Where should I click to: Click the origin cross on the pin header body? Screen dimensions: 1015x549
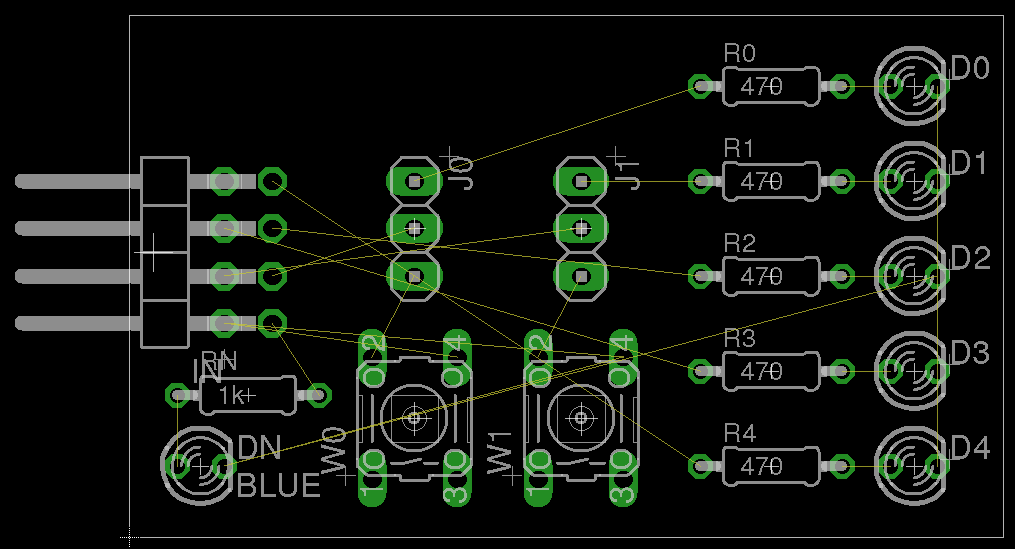pyautogui.click(x=155, y=252)
